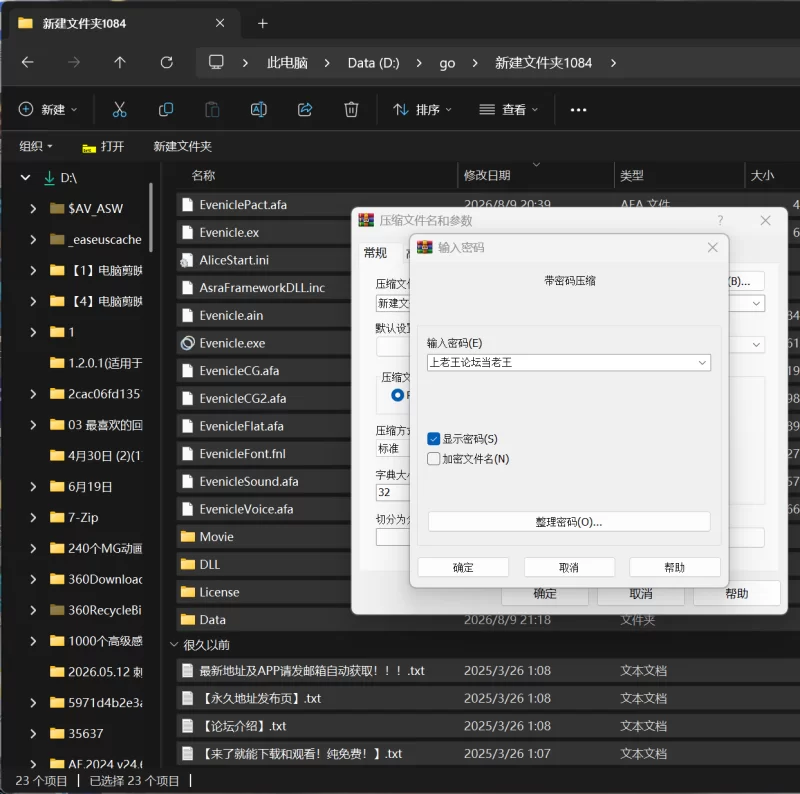Open the 新建 dropdown menu

tap(48, 109)
